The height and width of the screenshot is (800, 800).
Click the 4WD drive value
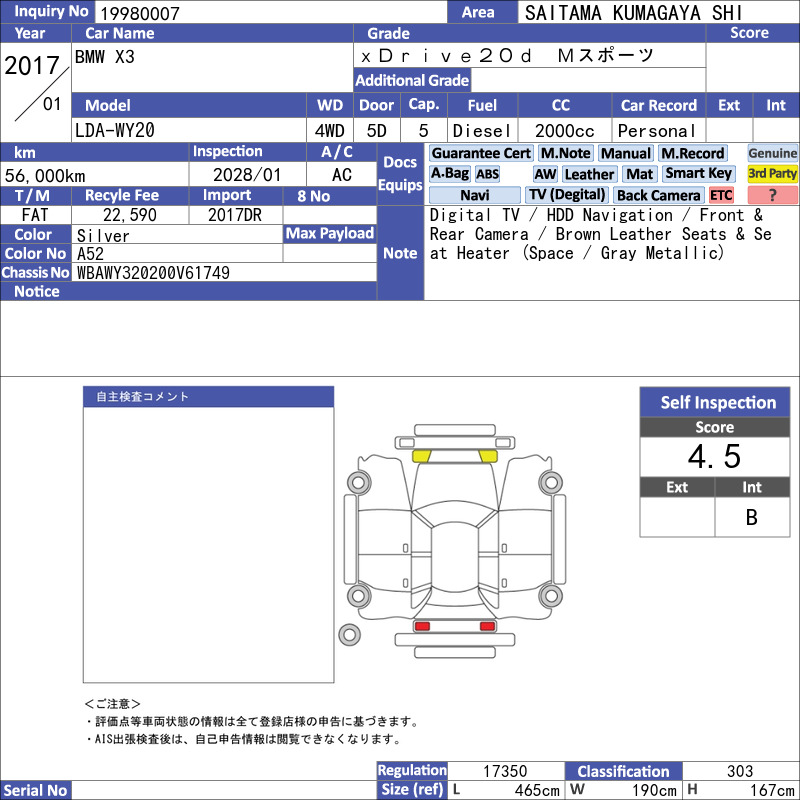(x=329, y=131)
